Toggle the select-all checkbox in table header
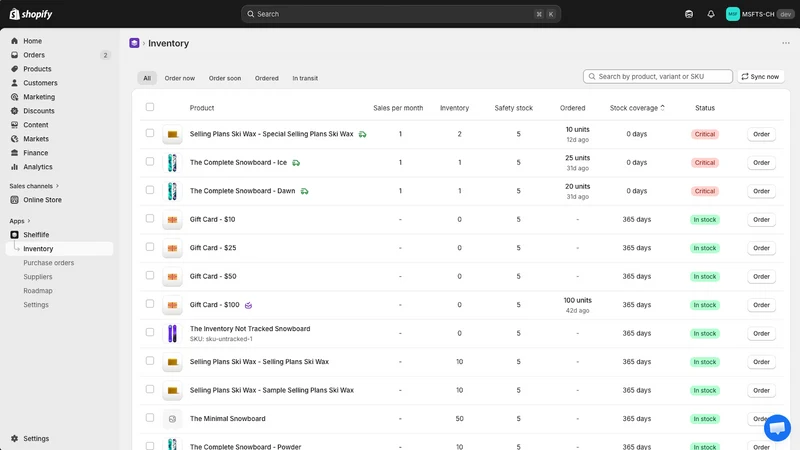 (x=149, y=107)
